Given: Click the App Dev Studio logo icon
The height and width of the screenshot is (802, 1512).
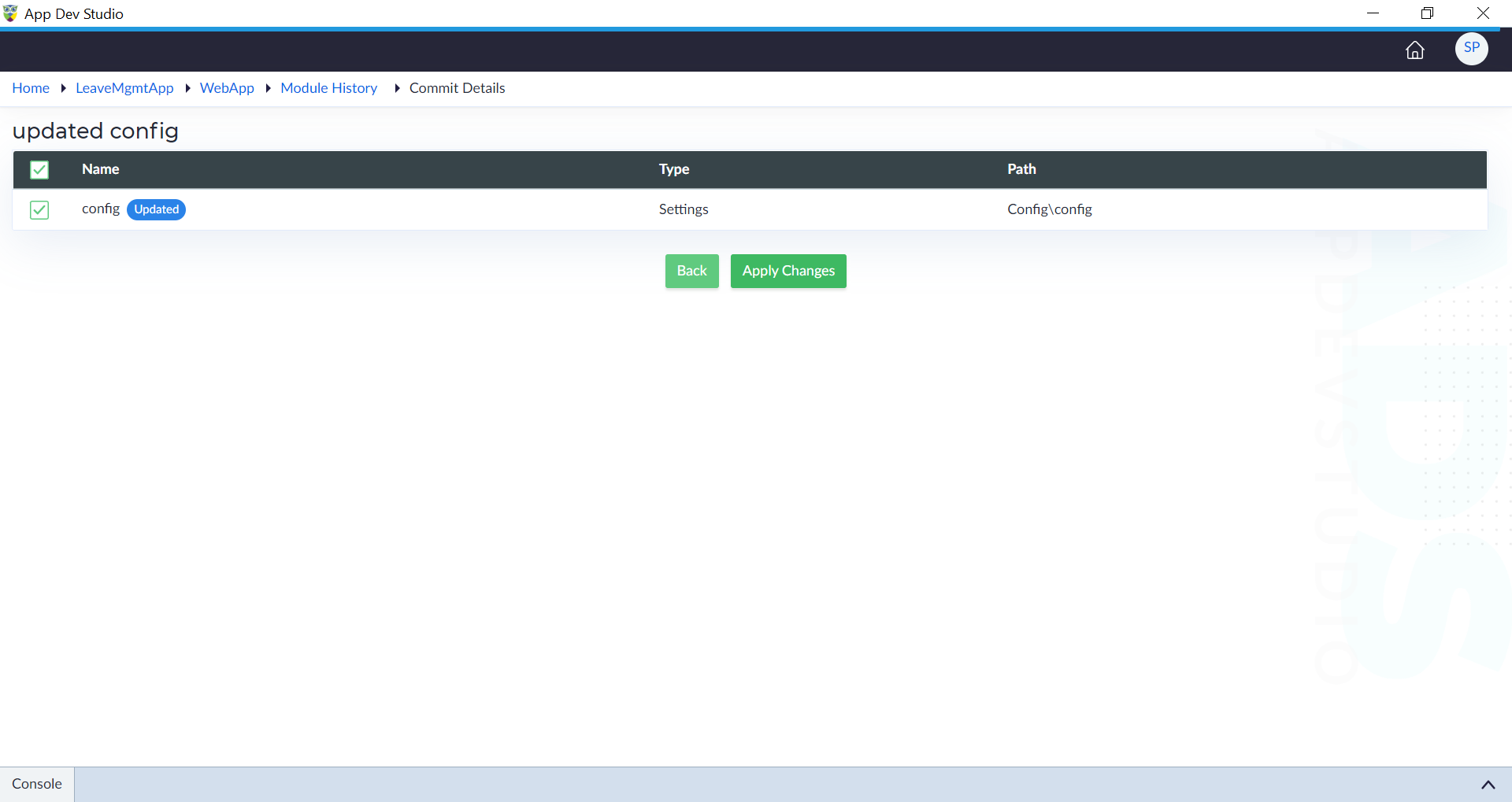Looking at the screenshot, I should pos(10,13).
